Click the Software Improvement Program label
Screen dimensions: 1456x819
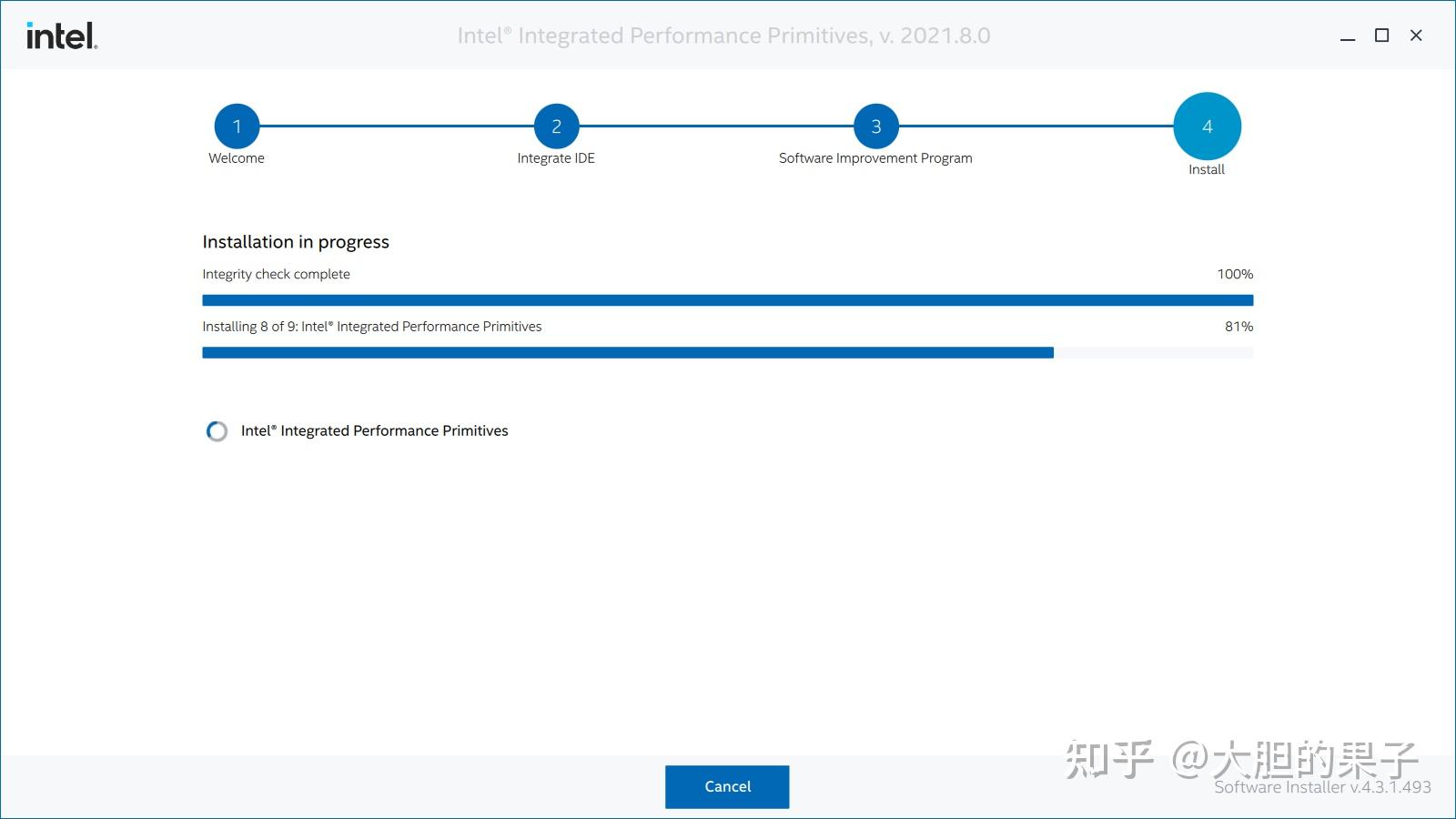click(875, 157)
